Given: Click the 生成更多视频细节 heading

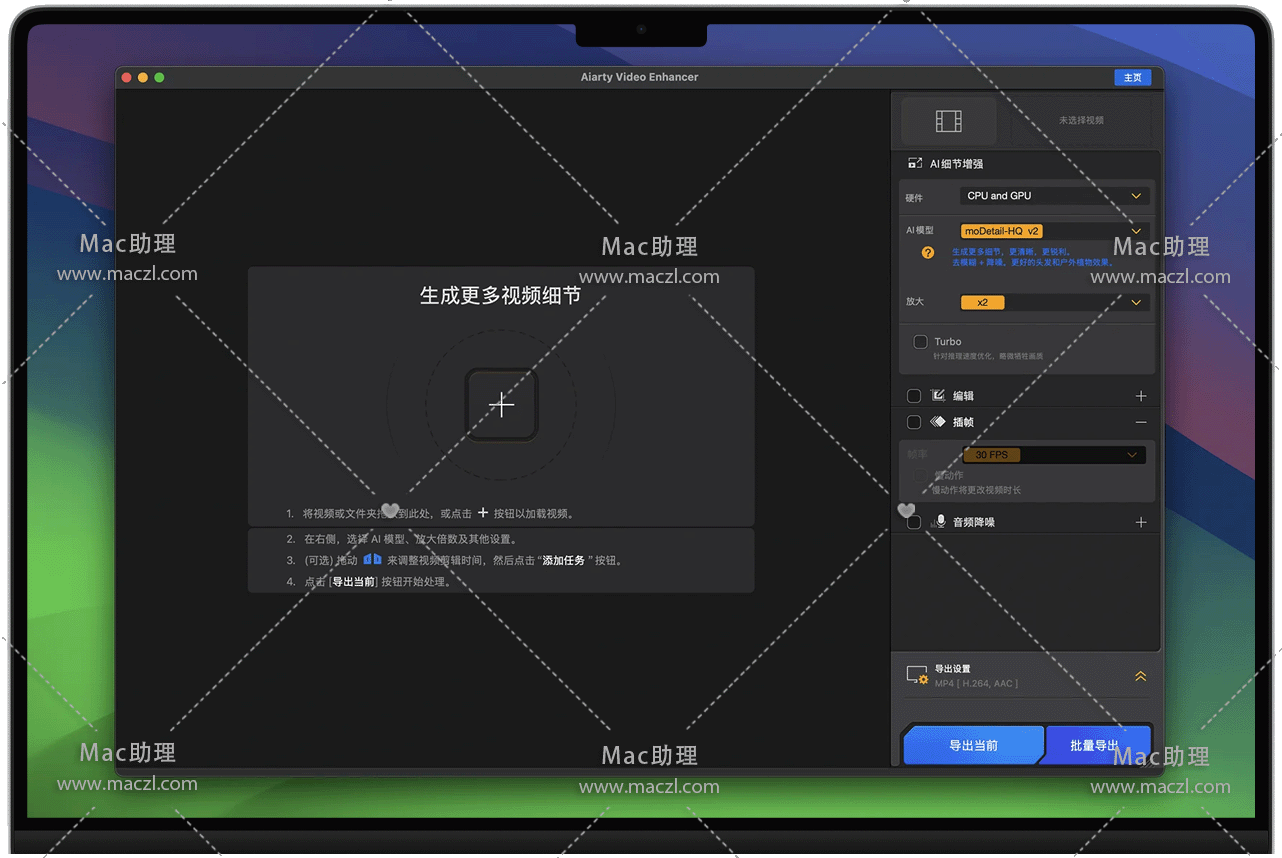Looking at the screenshot, I should (x=501, y=296).
